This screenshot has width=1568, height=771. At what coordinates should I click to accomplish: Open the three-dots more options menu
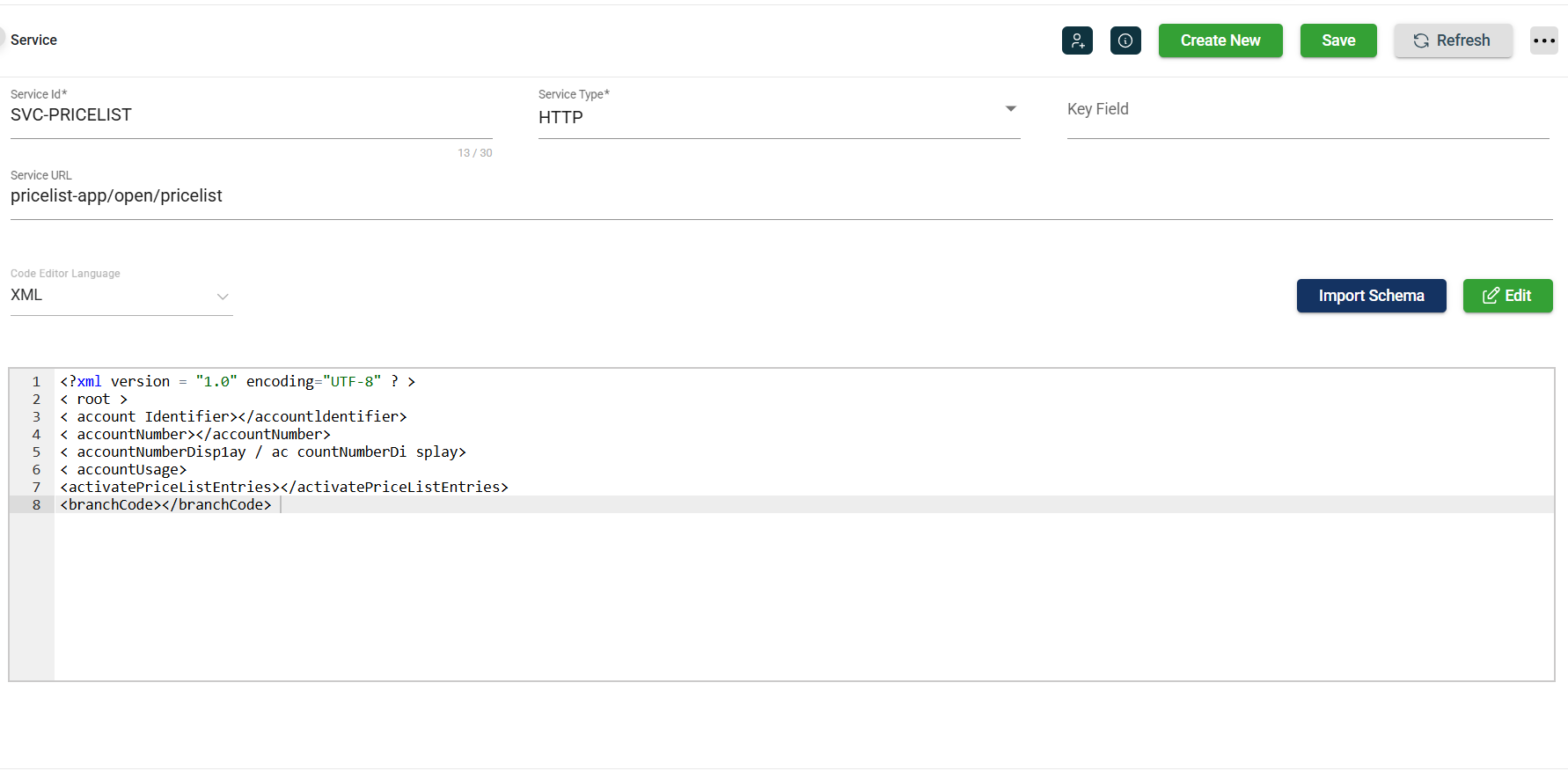pyautogui.click(x=1543, y=40)
